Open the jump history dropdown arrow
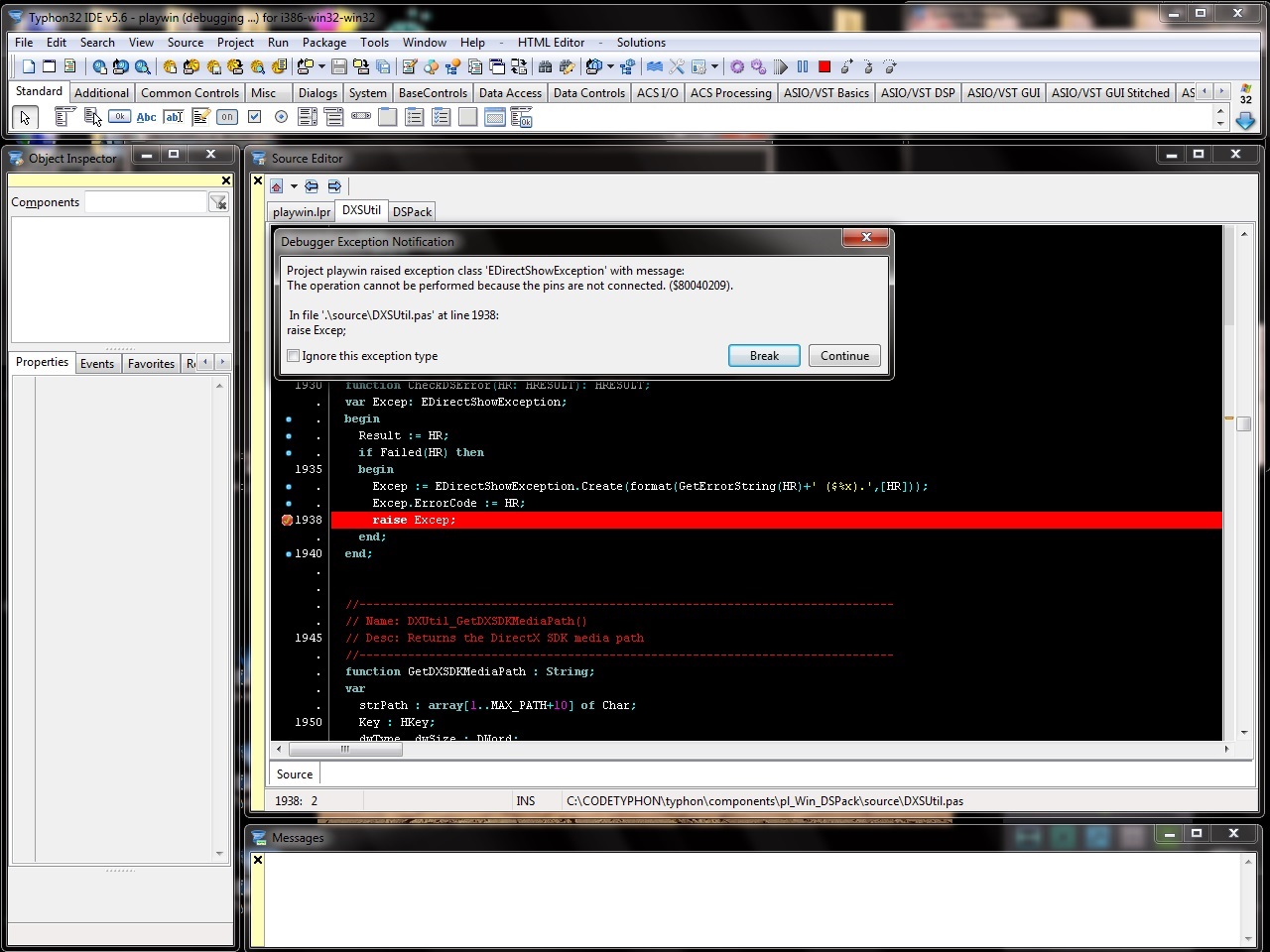Image resolution: width=1270 pixels, height=952 pixels. (x=294, y=186)
